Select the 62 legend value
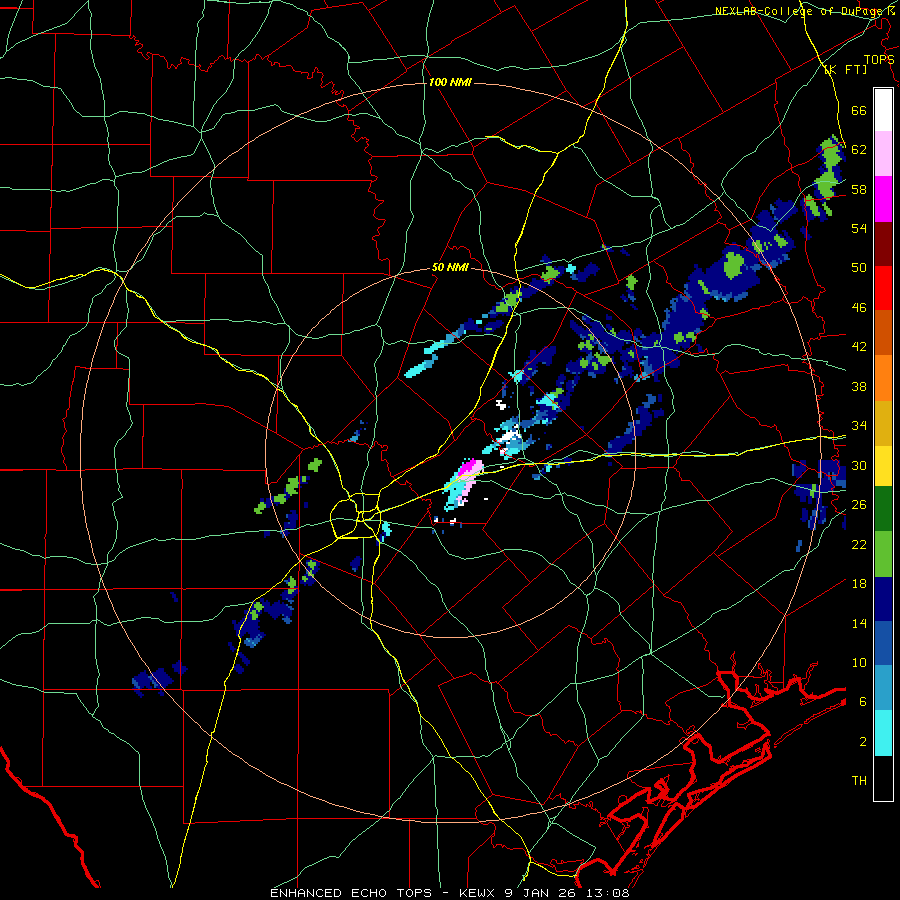 (859, 150)
